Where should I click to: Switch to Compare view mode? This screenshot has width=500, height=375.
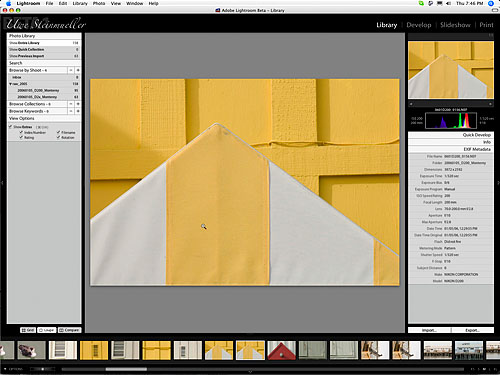pyautogui.click(x=69, y=330)
